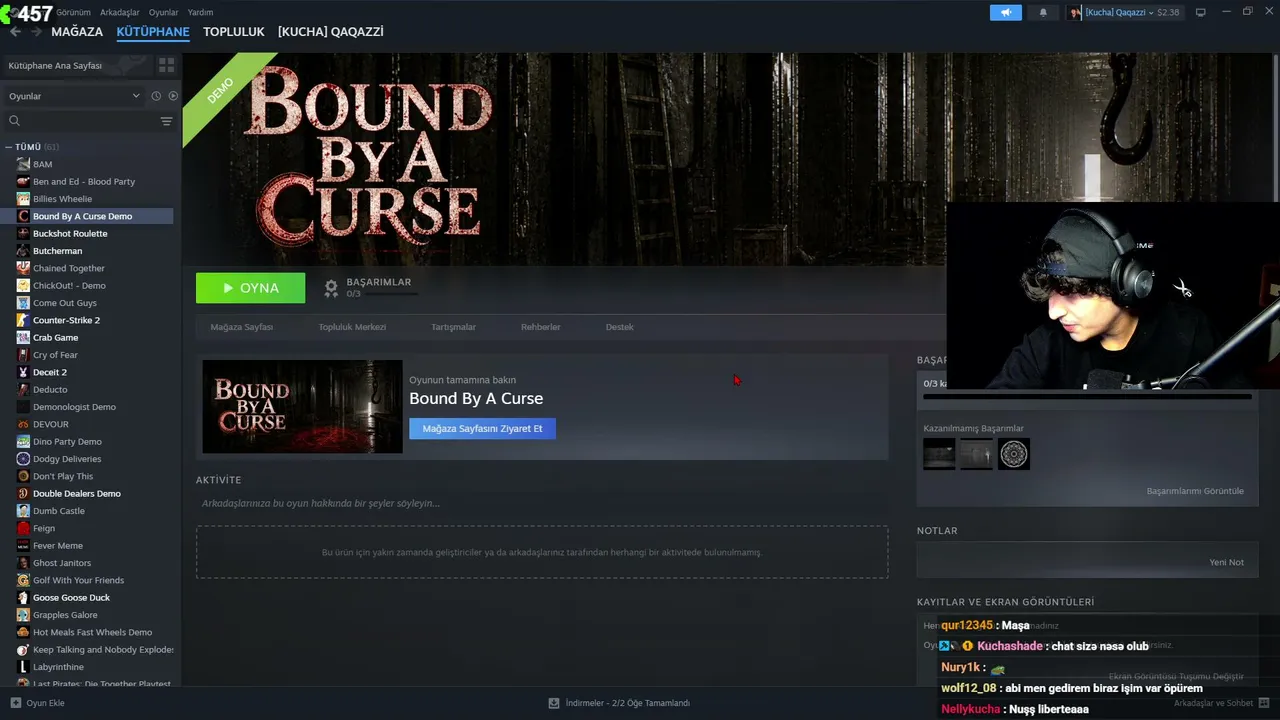Screen dimensions: 1280x720
Task: Click the Feign game icon
Action: [23, 528]
